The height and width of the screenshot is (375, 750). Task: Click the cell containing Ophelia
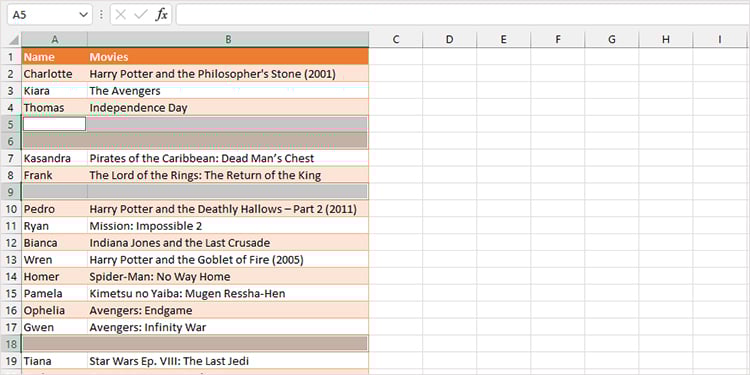[55, 310]
